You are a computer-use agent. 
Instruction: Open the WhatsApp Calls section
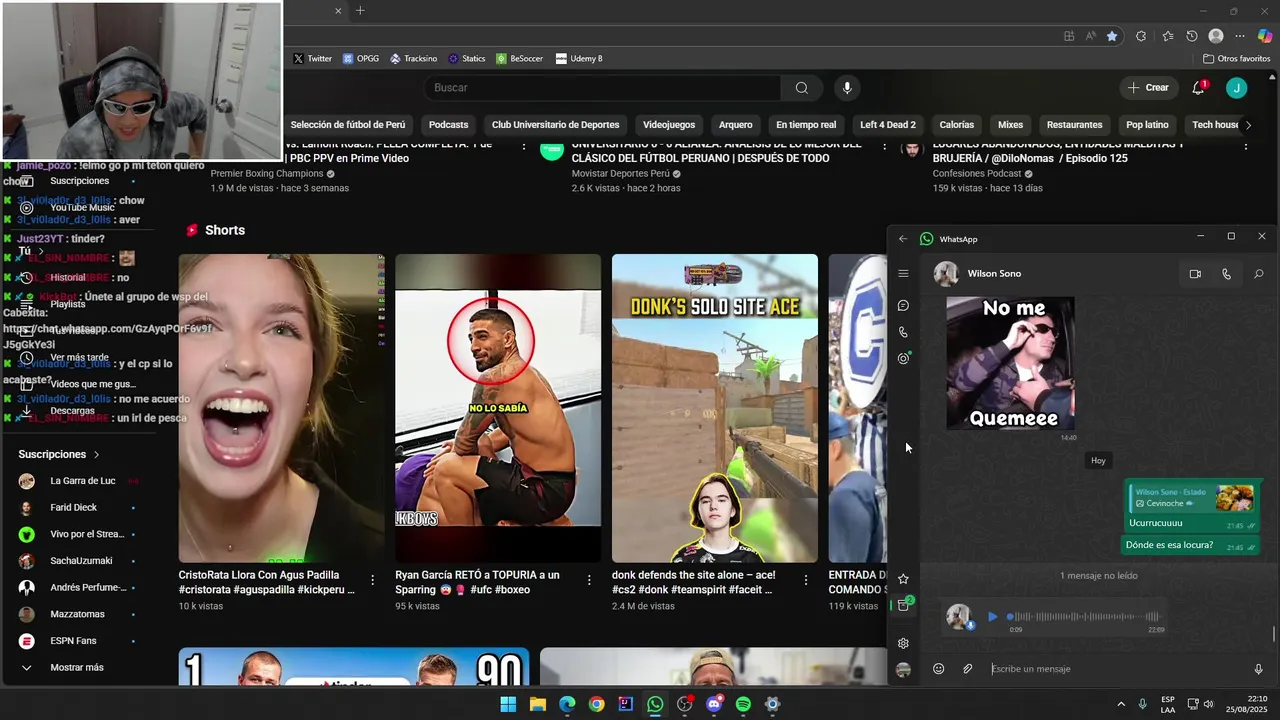point(903,332)
